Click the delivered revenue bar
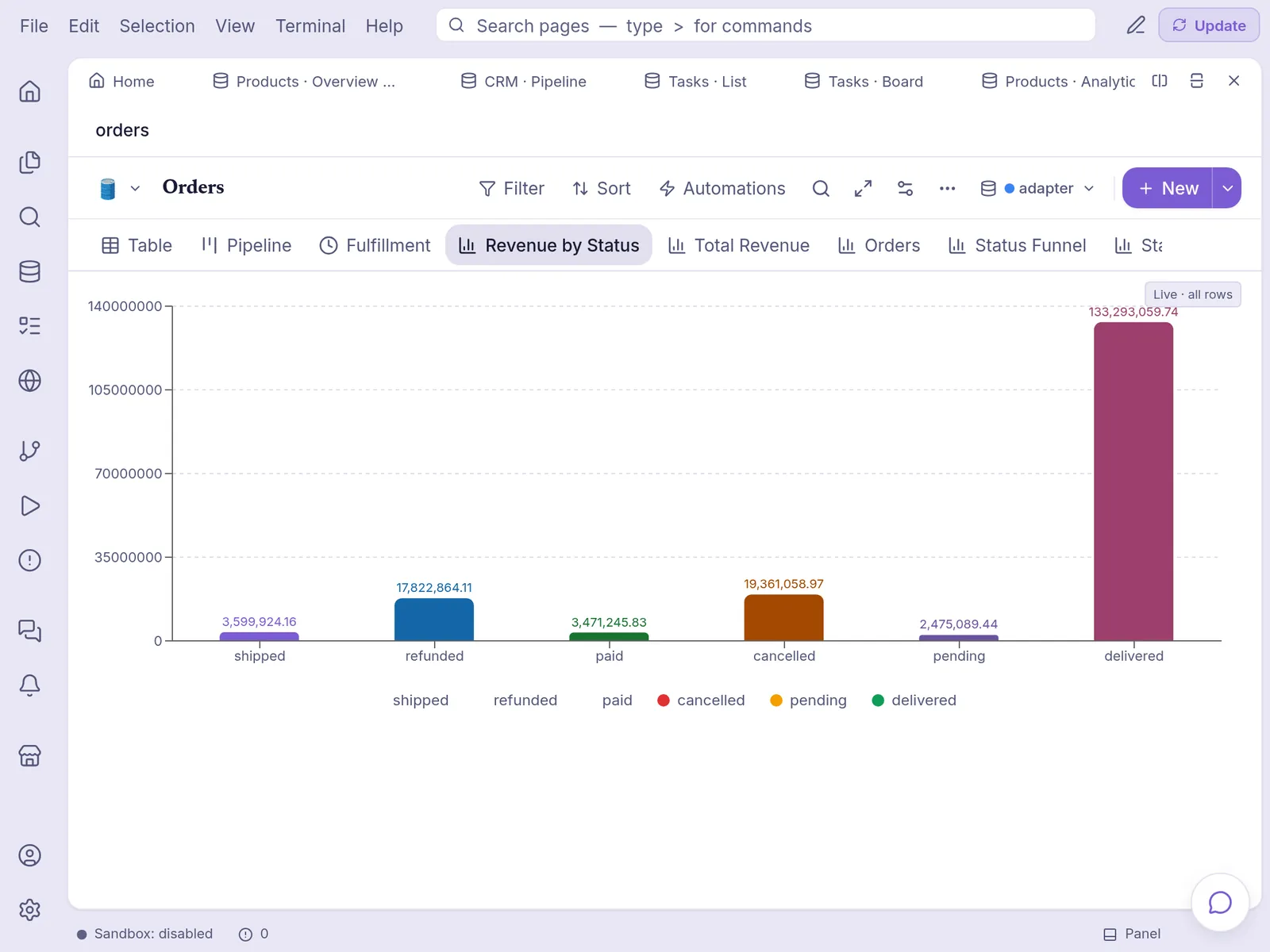The height and width of the screenshot is (952, 1270). 1133,482
